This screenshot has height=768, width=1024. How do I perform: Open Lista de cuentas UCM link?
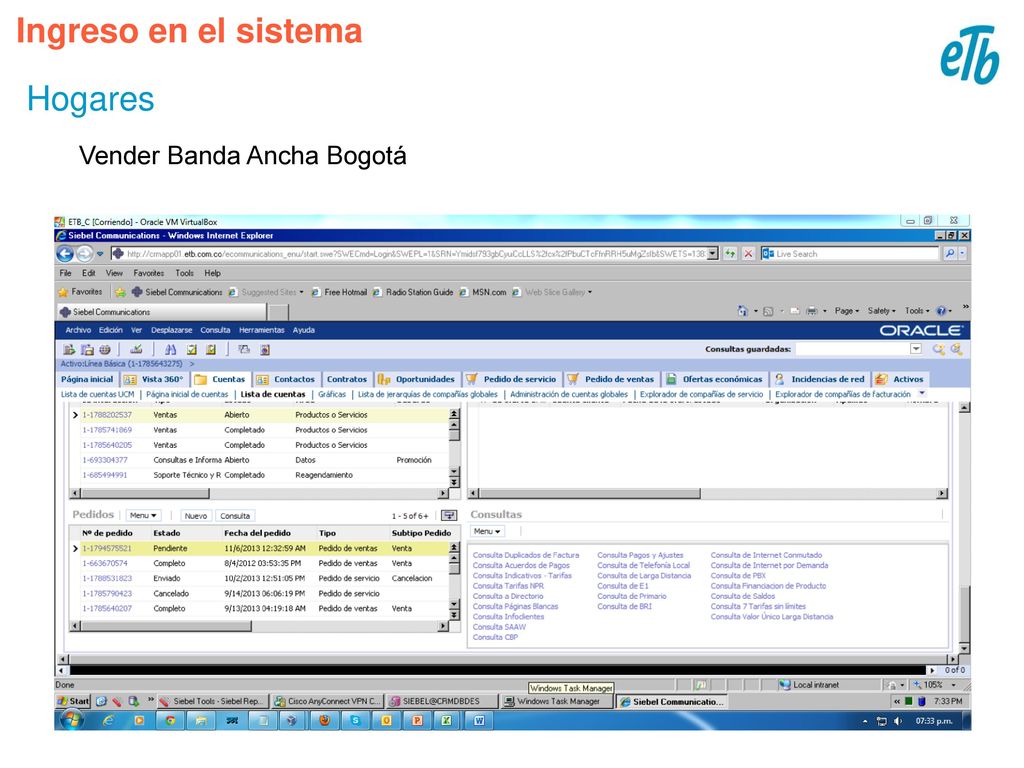click(x=97, y=394)
